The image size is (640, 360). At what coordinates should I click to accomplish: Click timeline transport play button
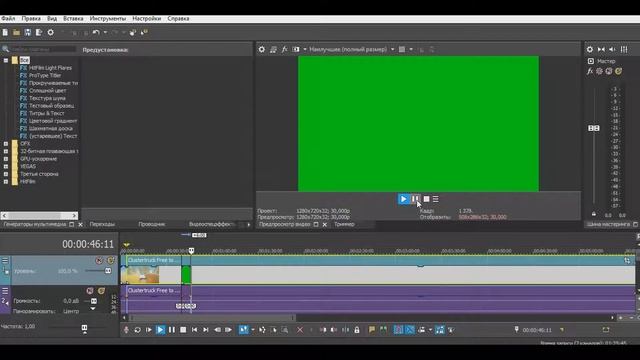[x=160, y=330]
